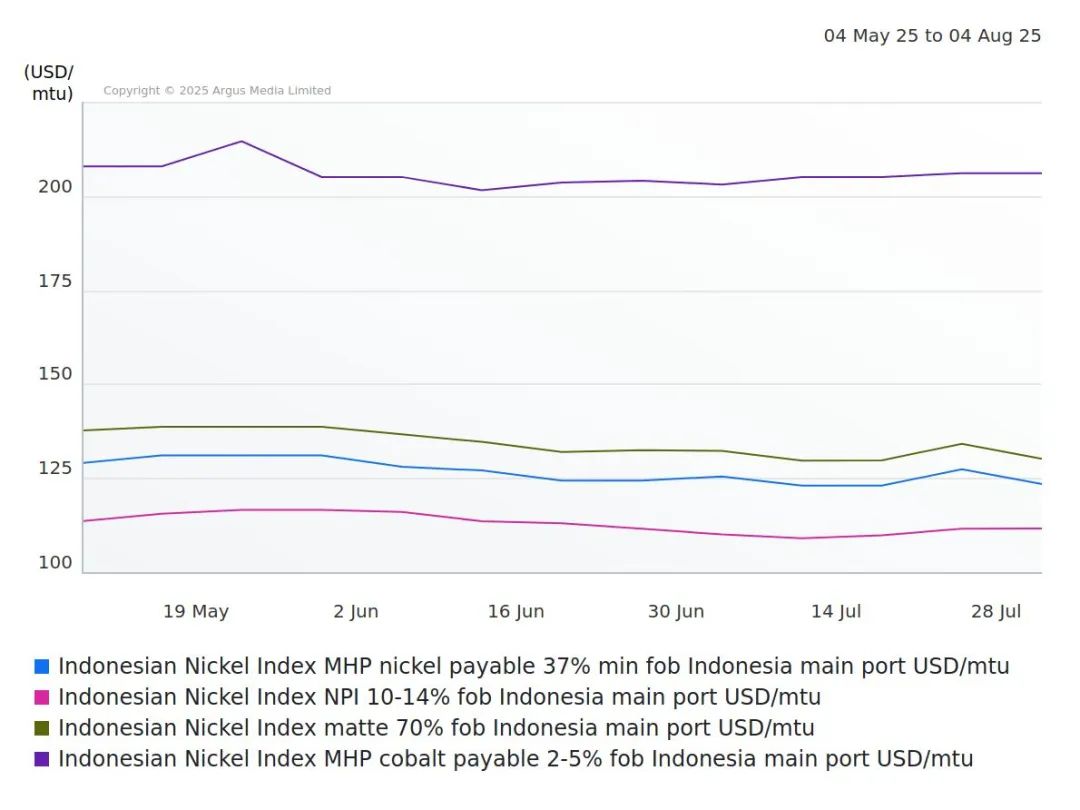This screenshot has height=810, width=1080.
Task: Click the blue MHP nickel payable legend swatch
Action: click(41, 667)
